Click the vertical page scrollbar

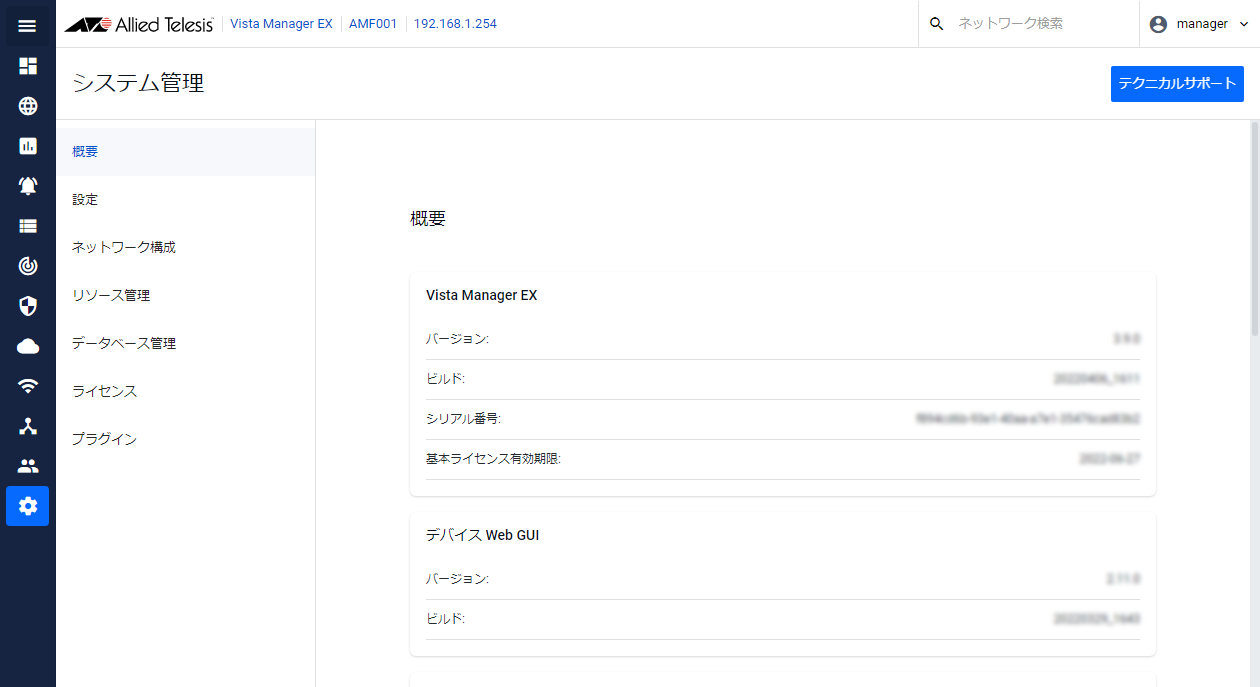pos(1255,228)
